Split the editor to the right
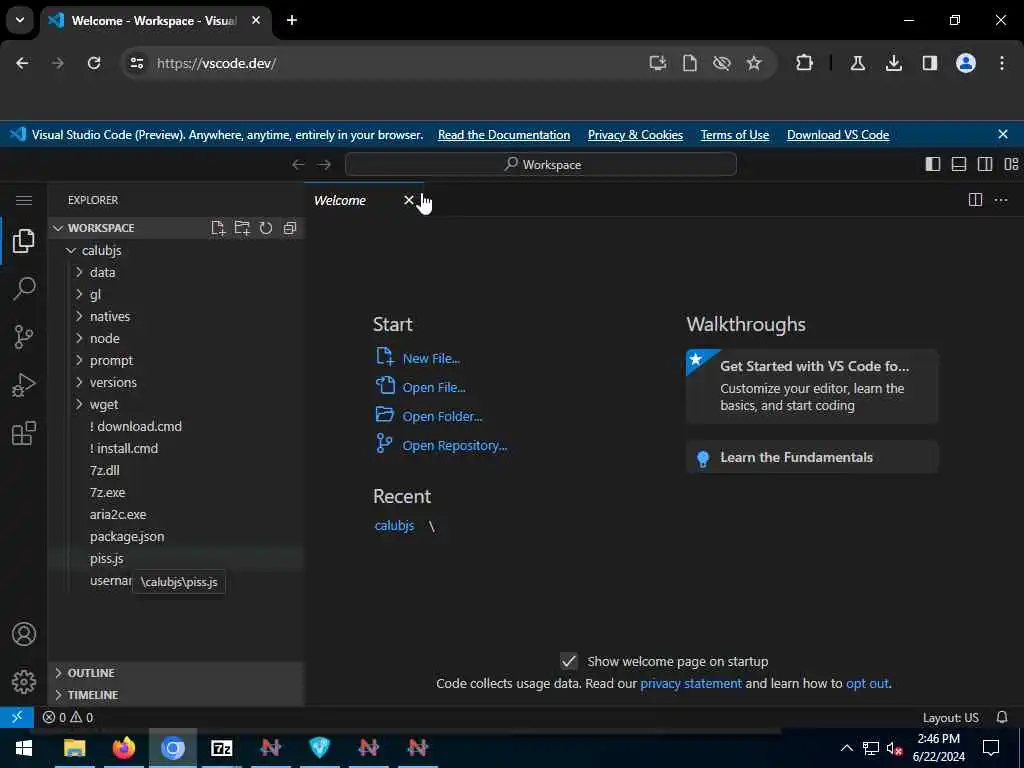The height and width of the screenshot is (768, 1024). pyautogui.click(x=975, y=200)
